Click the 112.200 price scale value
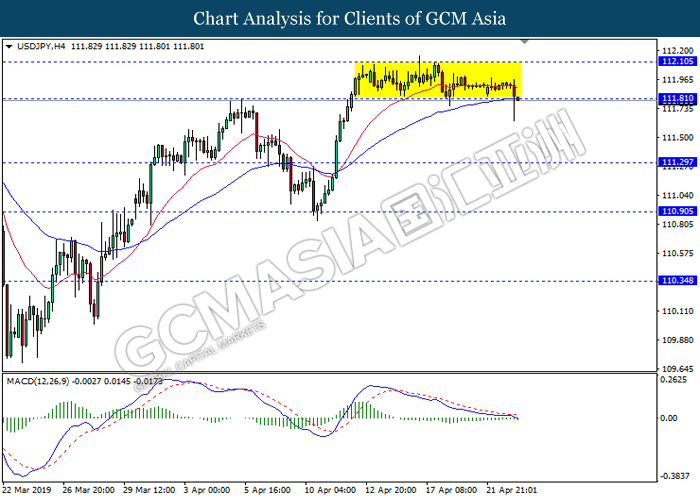 [x=678, y=50]
